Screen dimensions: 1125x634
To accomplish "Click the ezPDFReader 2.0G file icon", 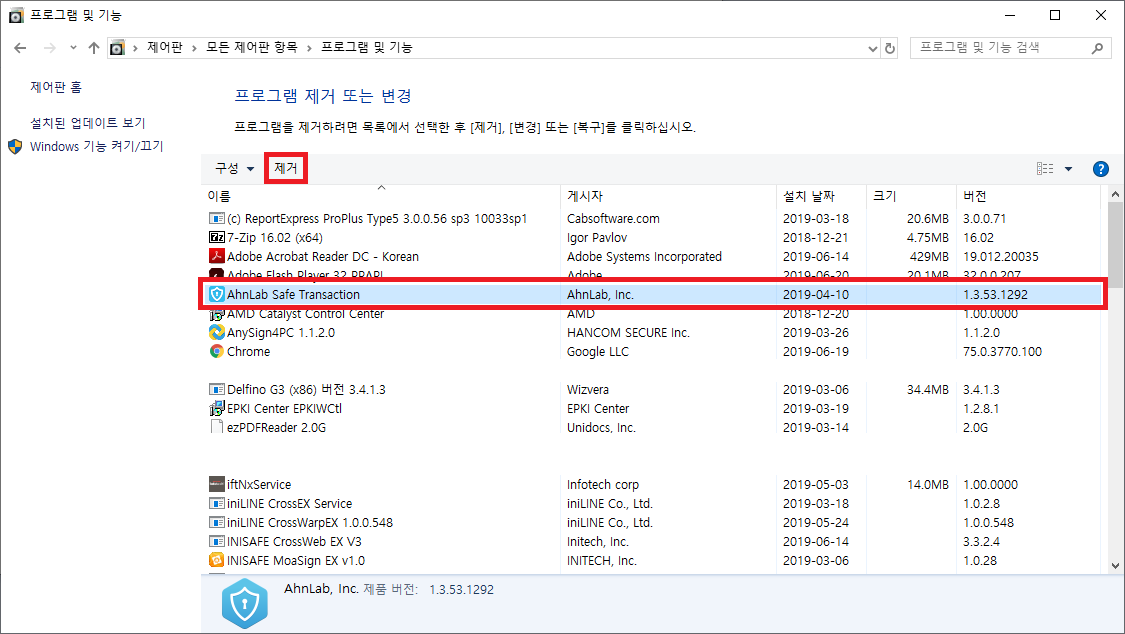I will click(216, 427).
